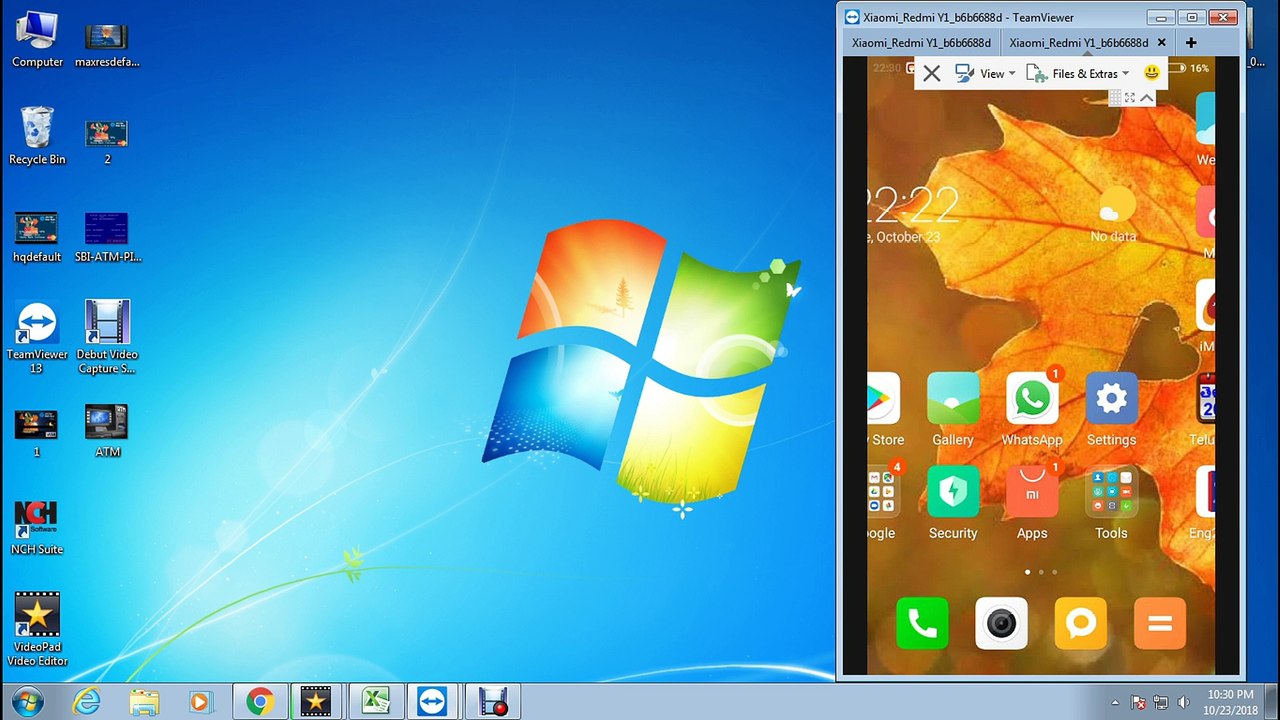Open the phone's Settings app
Image resolution: width=1280 pixels, height=720 pixels.
click(x=1111, y=398)
